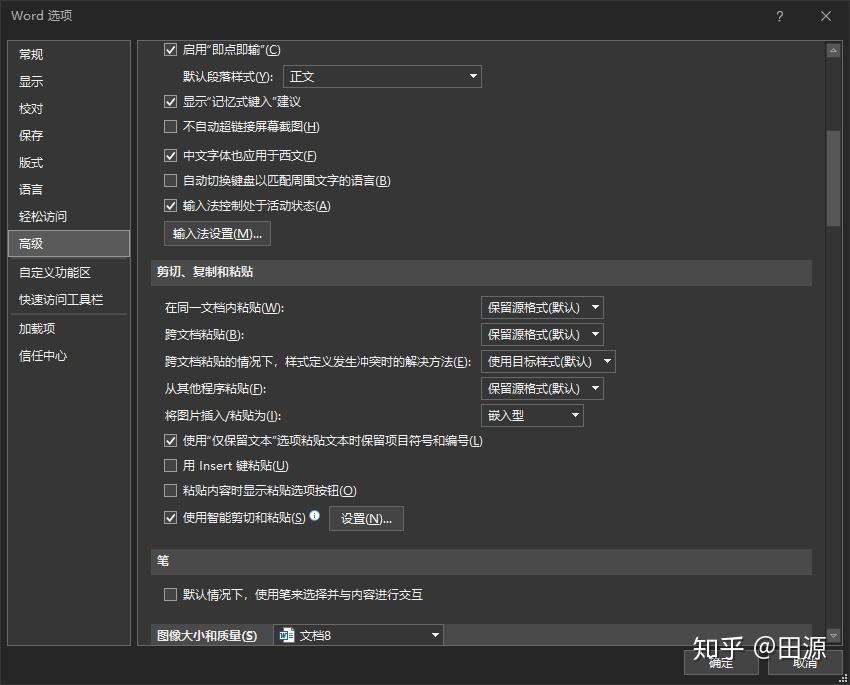Select the 保存 category
850x685 pixels.
pyautogui.click(x=69, y=135)
